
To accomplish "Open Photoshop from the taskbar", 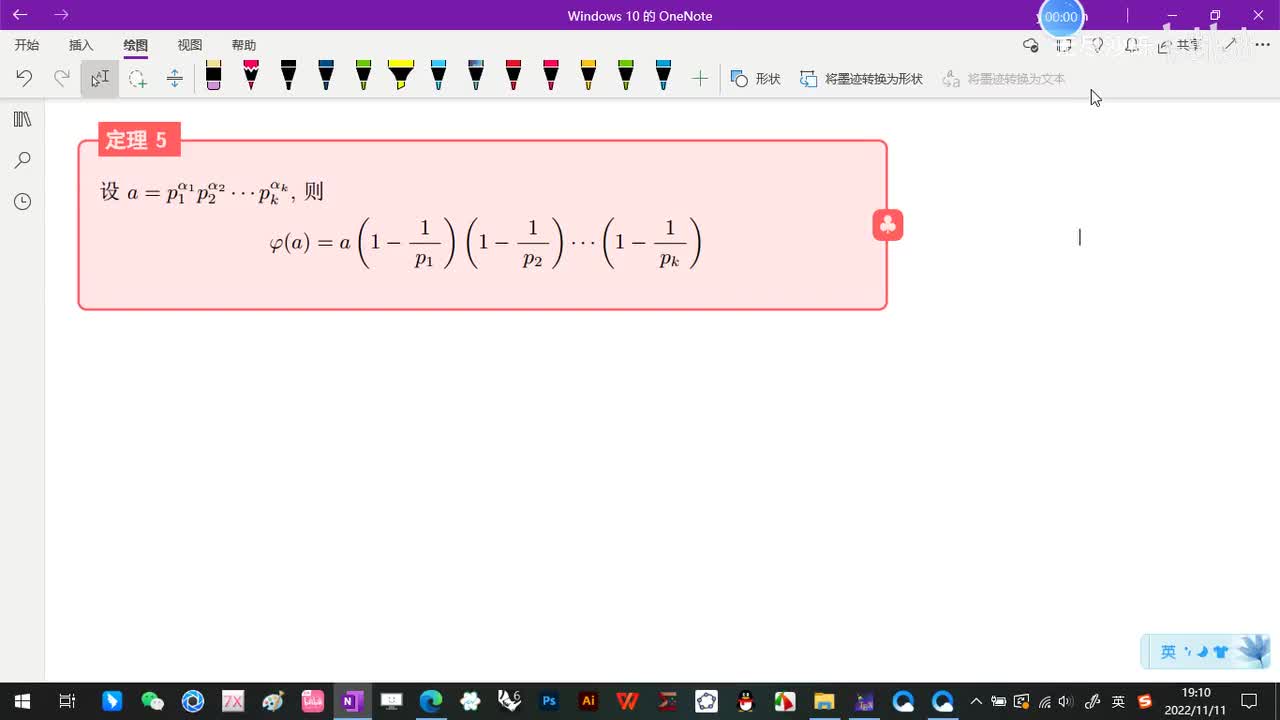I will 549,701.
